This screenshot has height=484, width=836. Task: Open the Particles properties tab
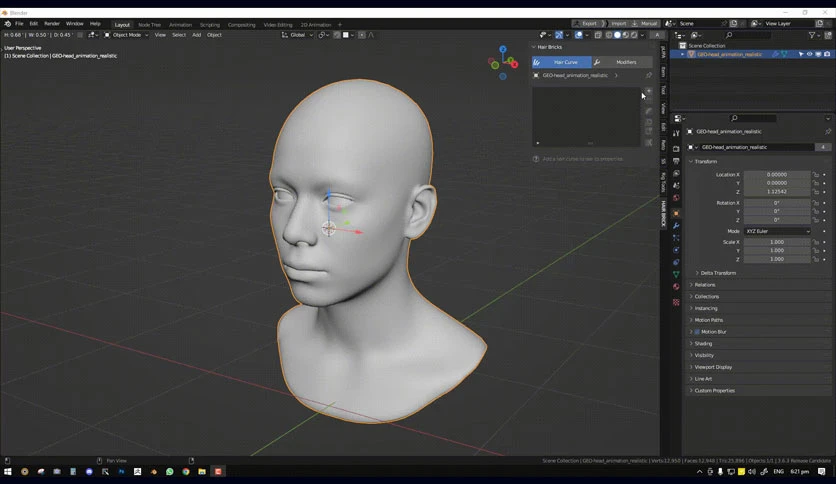pos(676,238)
